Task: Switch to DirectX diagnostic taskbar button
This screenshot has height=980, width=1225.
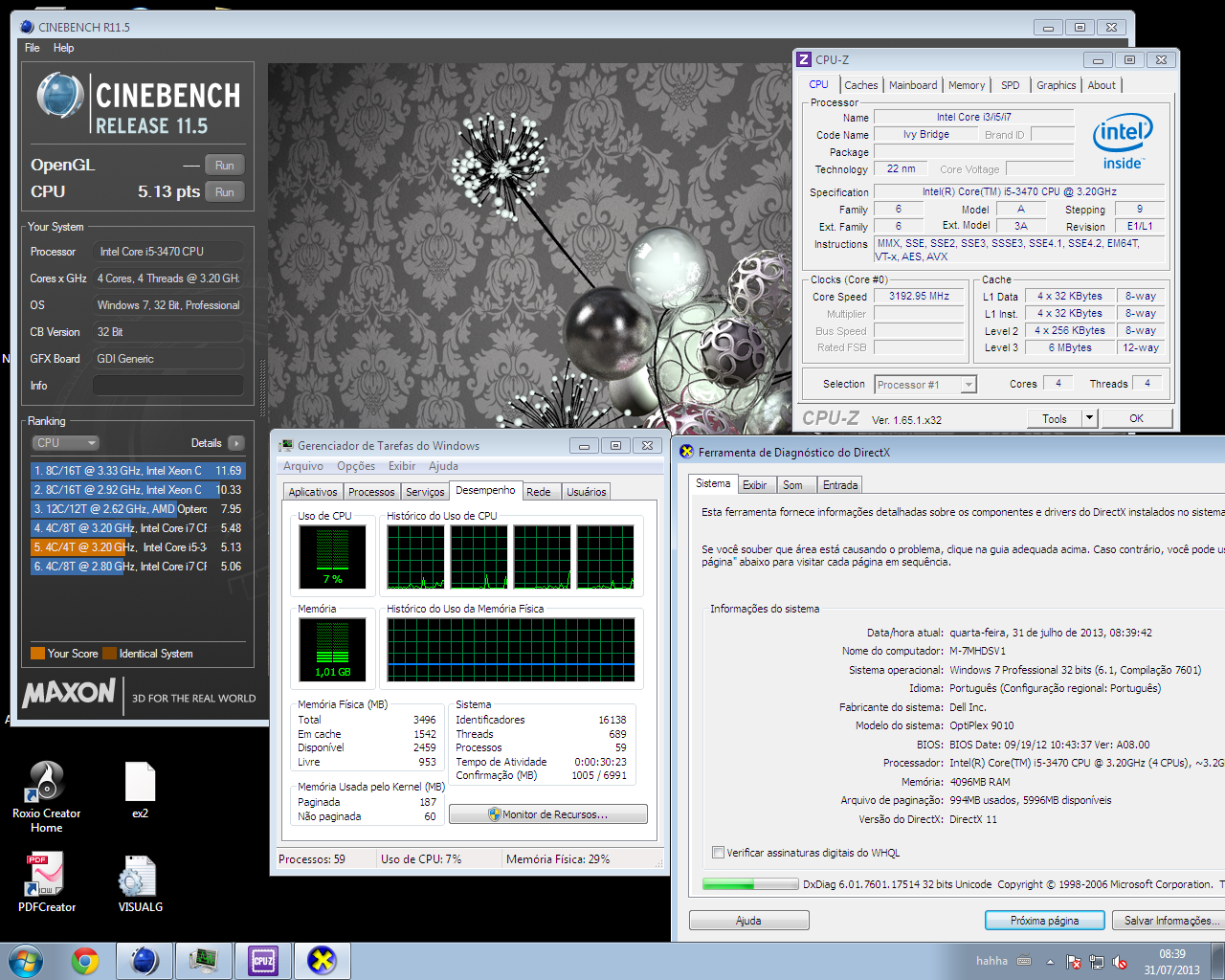Action: [x=322, y=961]
